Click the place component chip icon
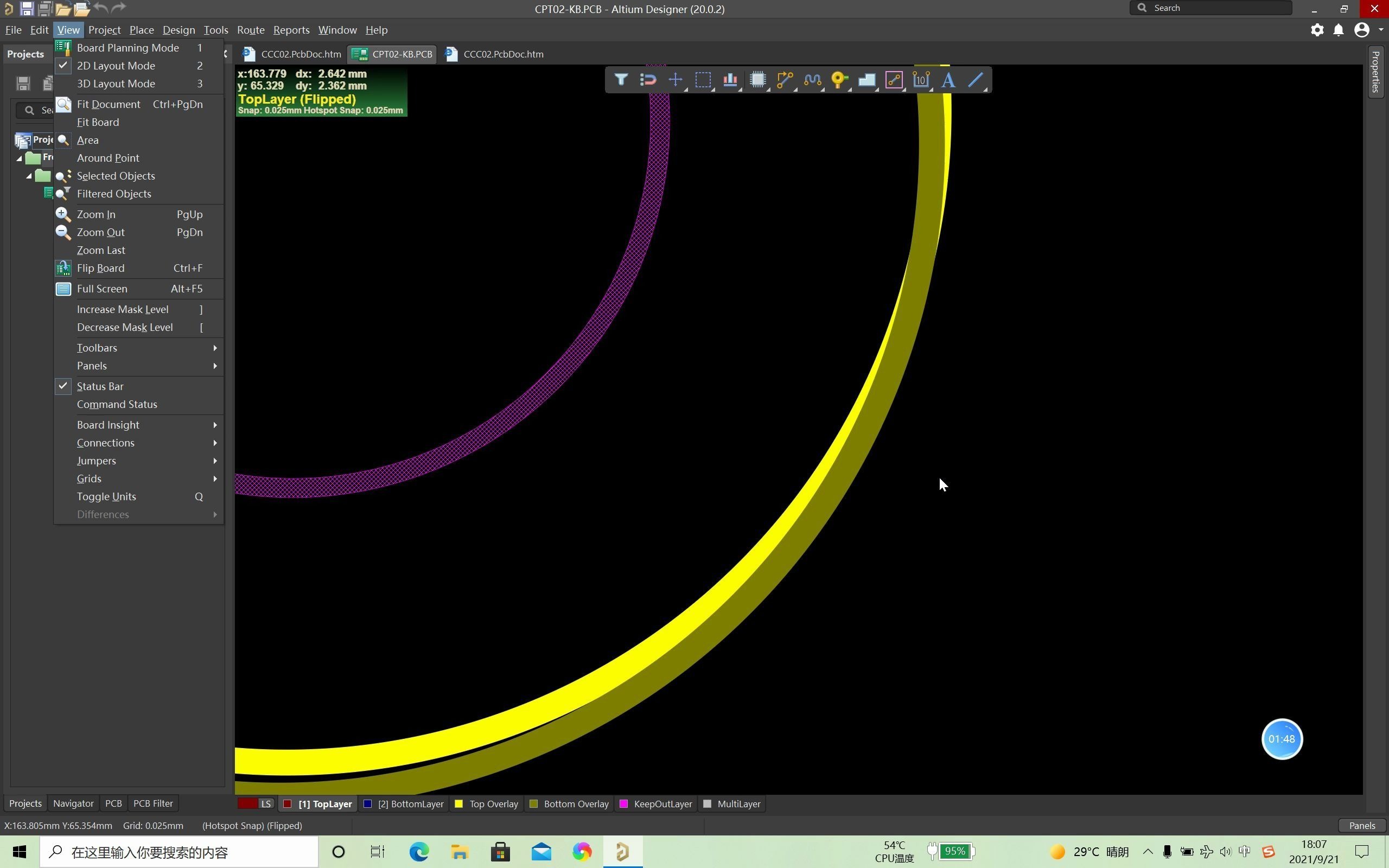1389x868 pixels. click(757, 80)
